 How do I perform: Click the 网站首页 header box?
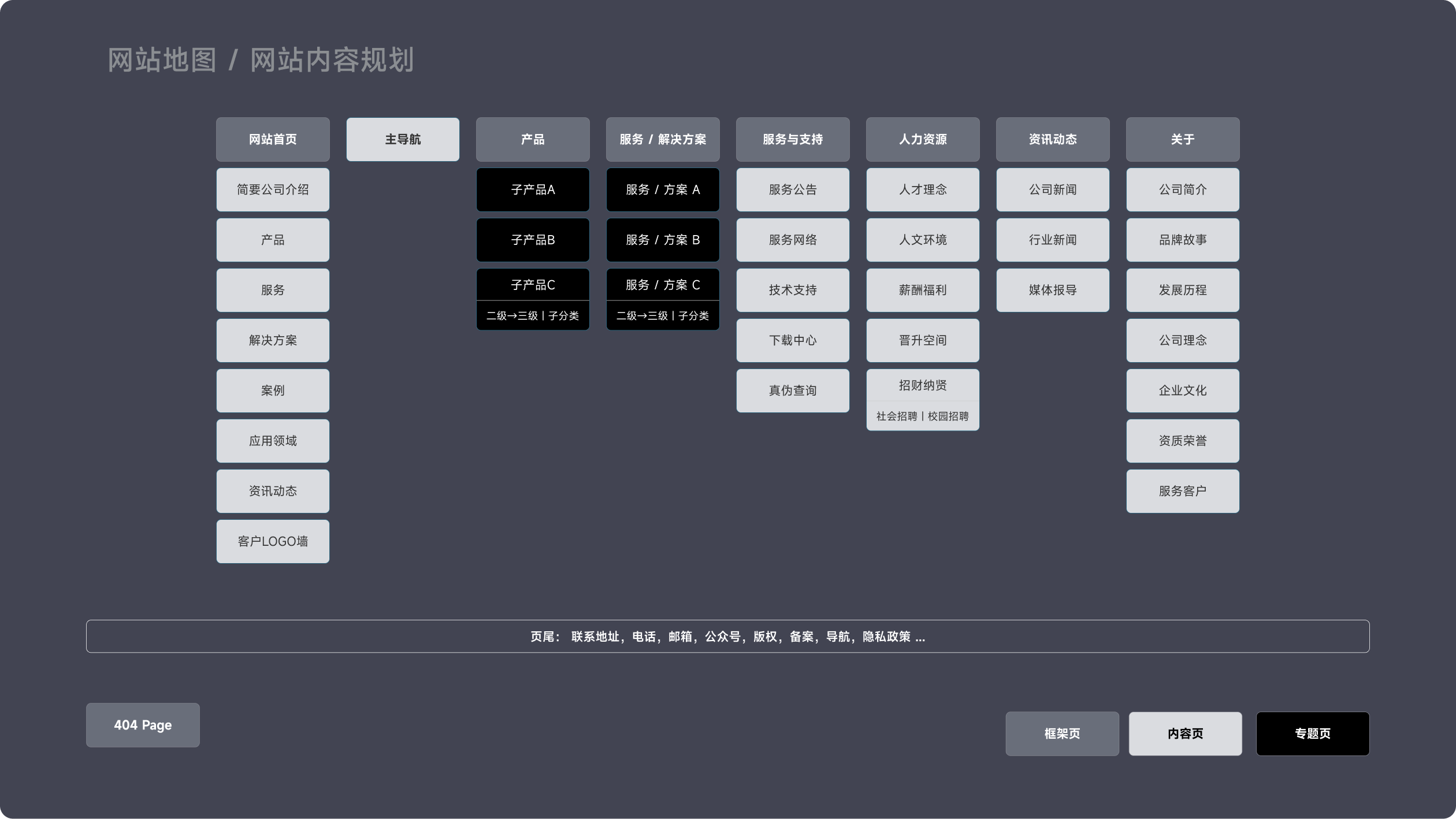[x=272, y=139]
